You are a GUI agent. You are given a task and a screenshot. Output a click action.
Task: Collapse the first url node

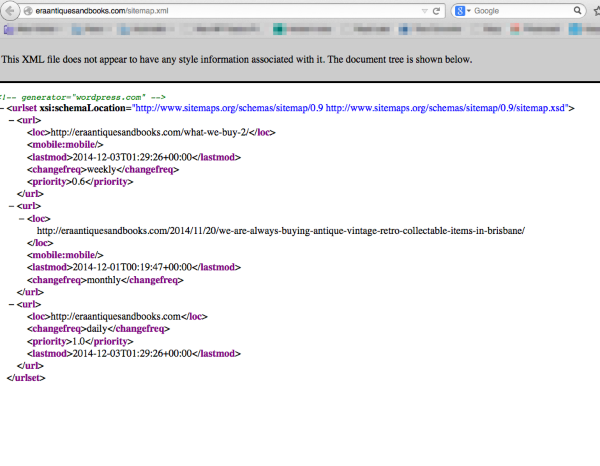point(11,120)
